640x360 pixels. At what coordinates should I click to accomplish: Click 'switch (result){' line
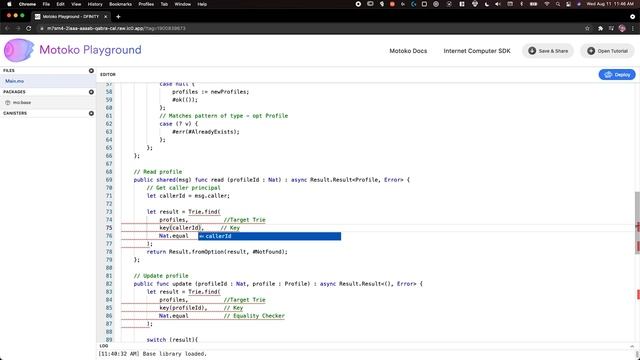[172, 340]
